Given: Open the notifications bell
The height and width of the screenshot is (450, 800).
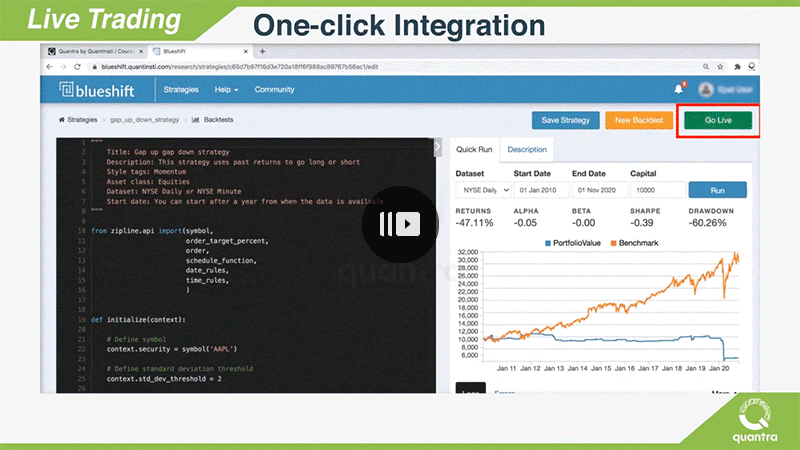Looking at the screenshot, I should tap(678, 89).
